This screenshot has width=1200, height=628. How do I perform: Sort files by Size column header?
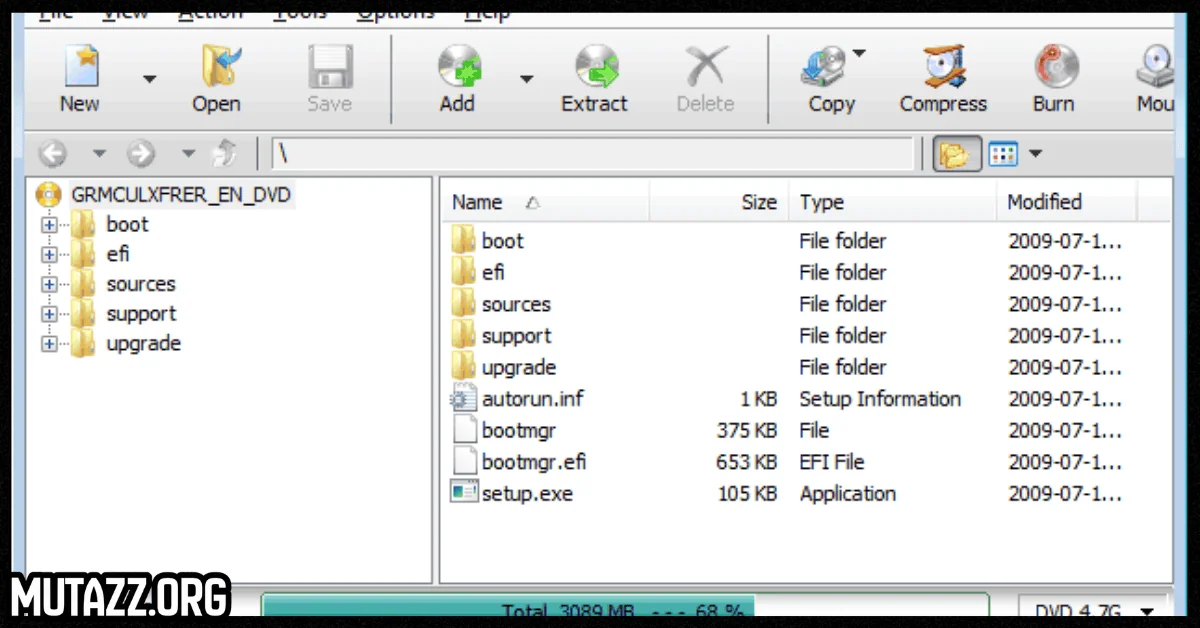pos(758,202)
